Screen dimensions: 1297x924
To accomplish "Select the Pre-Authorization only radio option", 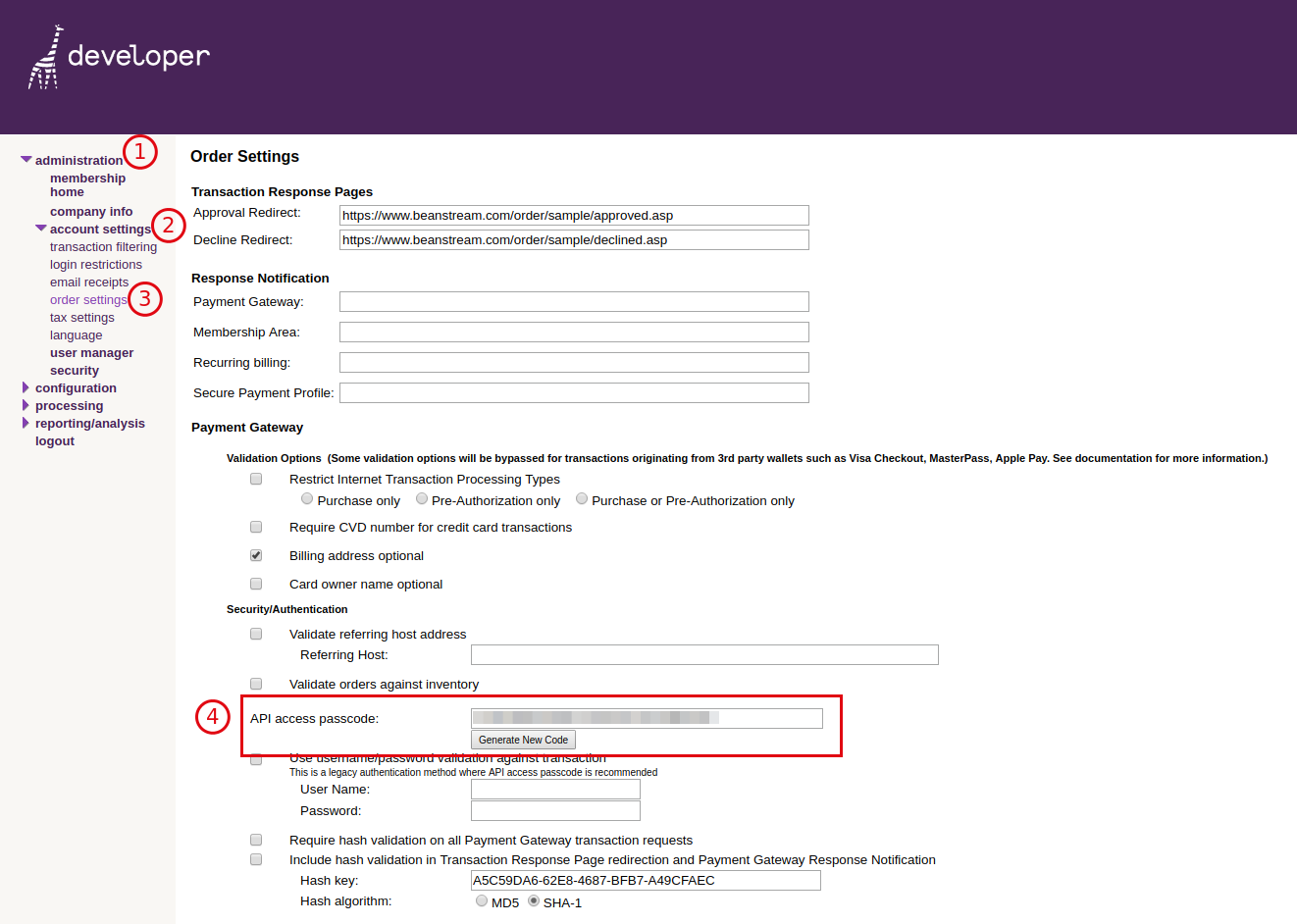I will [422, 498].
